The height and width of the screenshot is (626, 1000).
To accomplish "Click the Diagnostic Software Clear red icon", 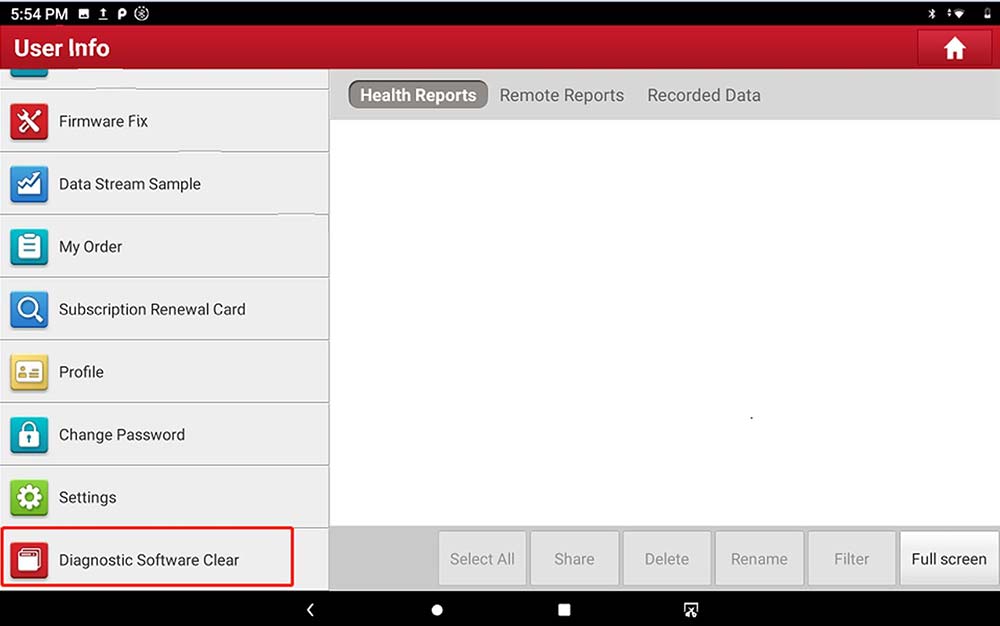I will 29,560.
